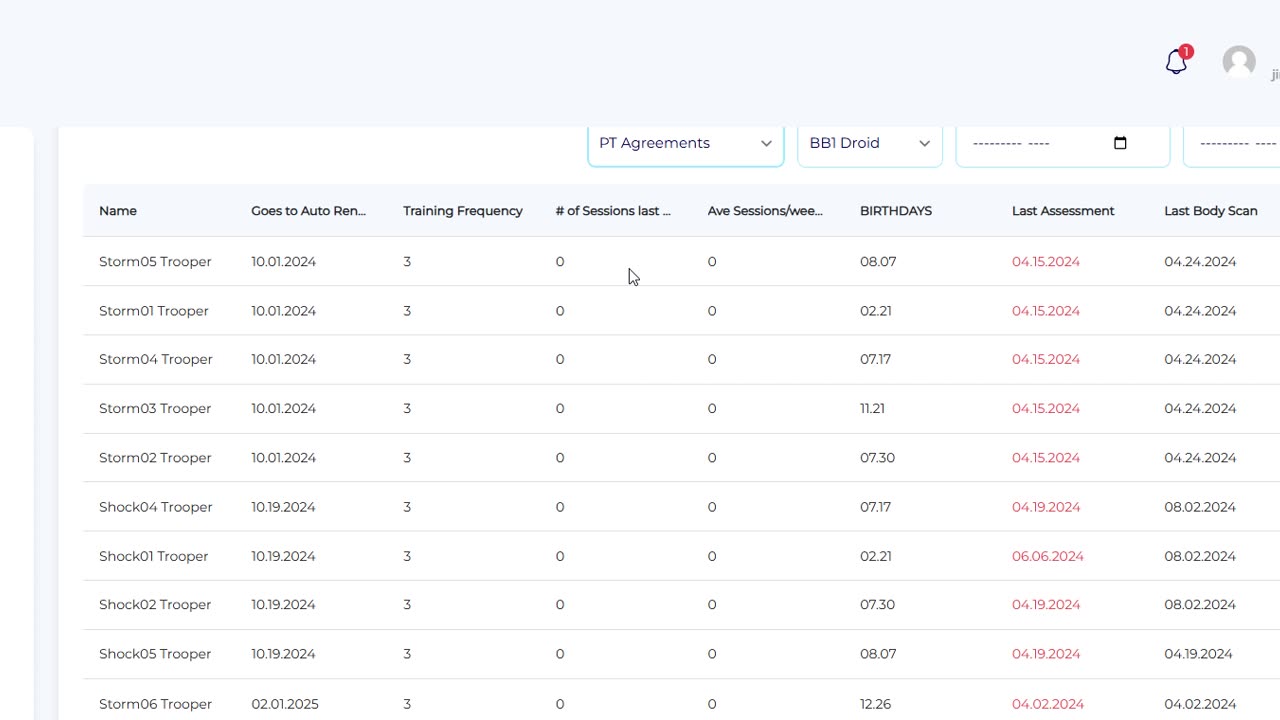Select the Storm02 Trooper row name
This screenshot has height=720, width=1280.
coord(155,458)
